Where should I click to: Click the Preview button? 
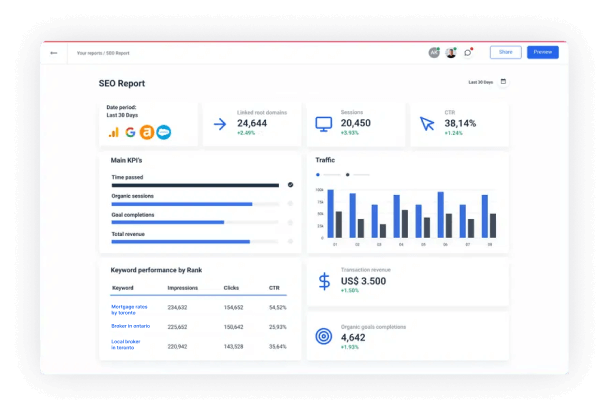point(542,52)
